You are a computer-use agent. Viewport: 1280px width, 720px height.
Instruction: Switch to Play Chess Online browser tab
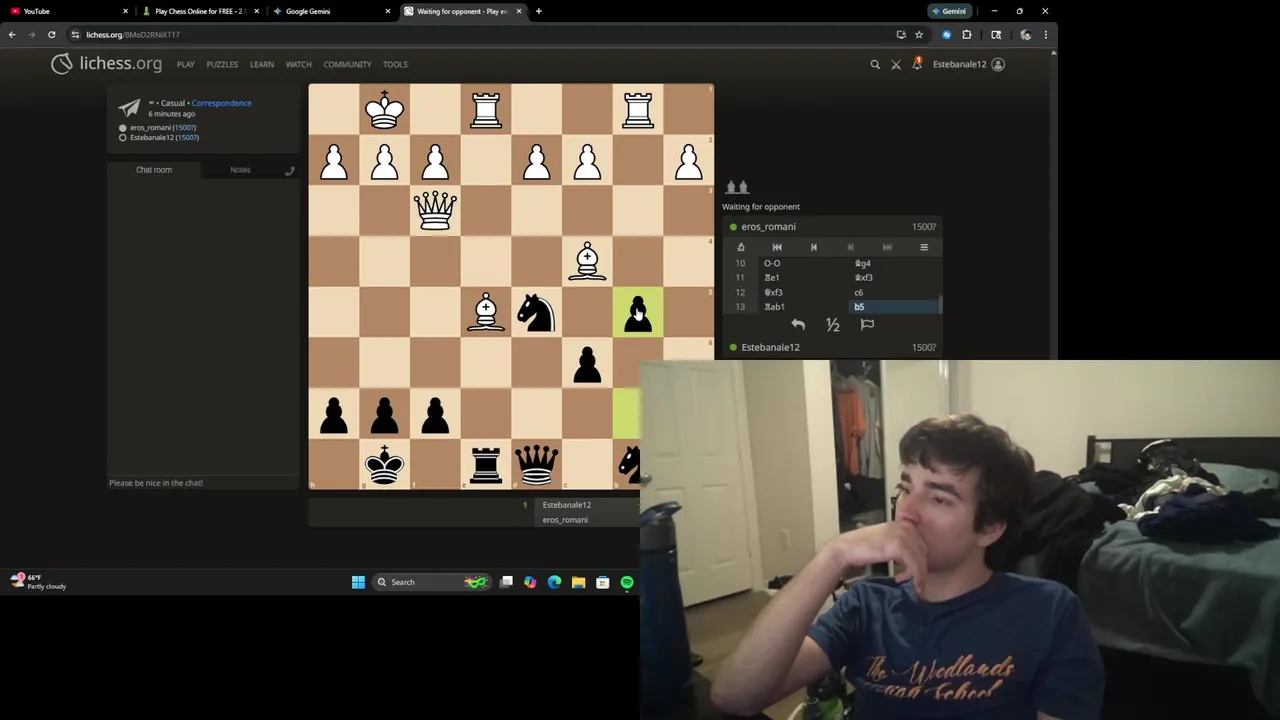coord(200,11)
